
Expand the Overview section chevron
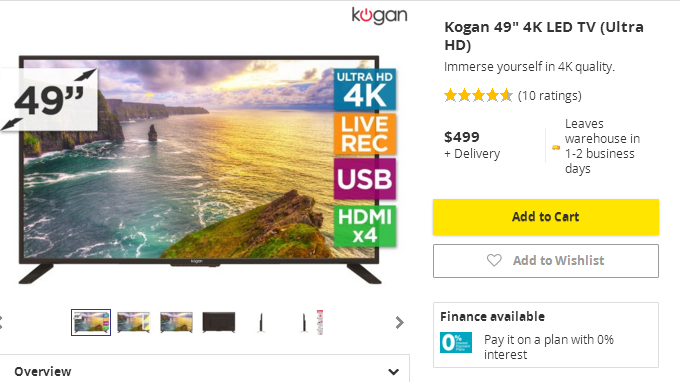[393, 372]
